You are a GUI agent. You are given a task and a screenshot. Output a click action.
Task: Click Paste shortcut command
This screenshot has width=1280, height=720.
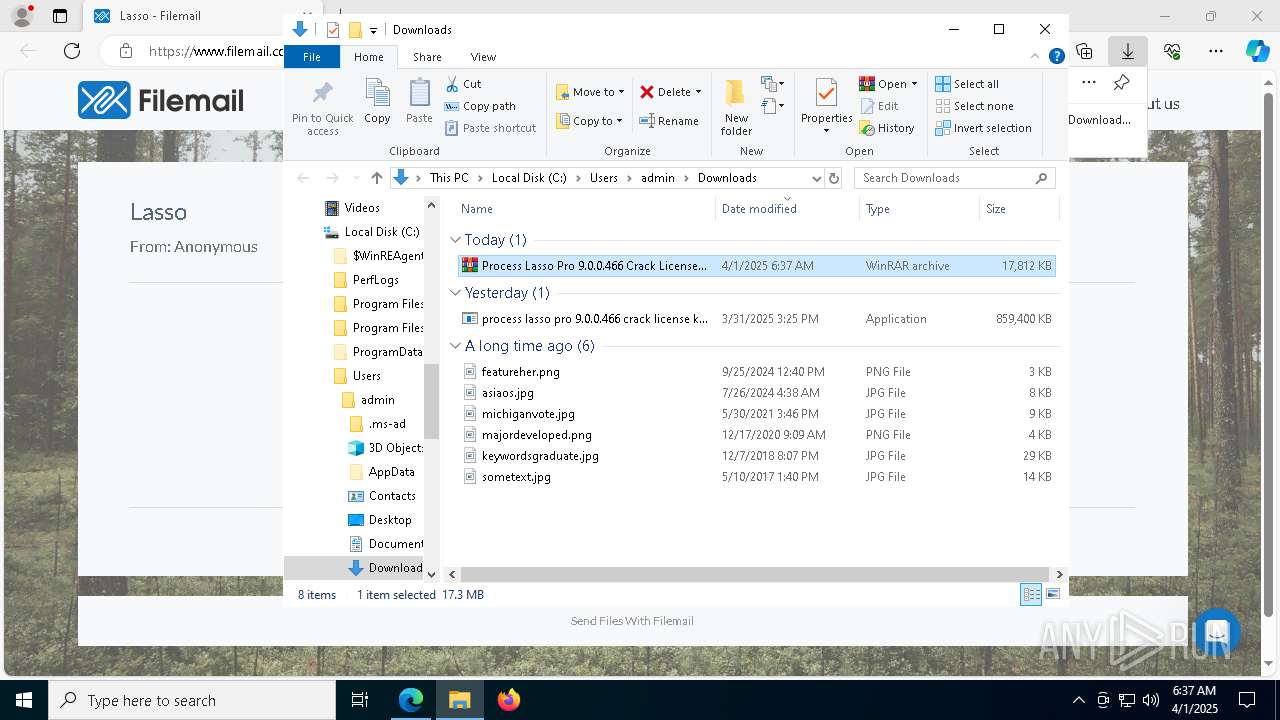coord(491,128)
